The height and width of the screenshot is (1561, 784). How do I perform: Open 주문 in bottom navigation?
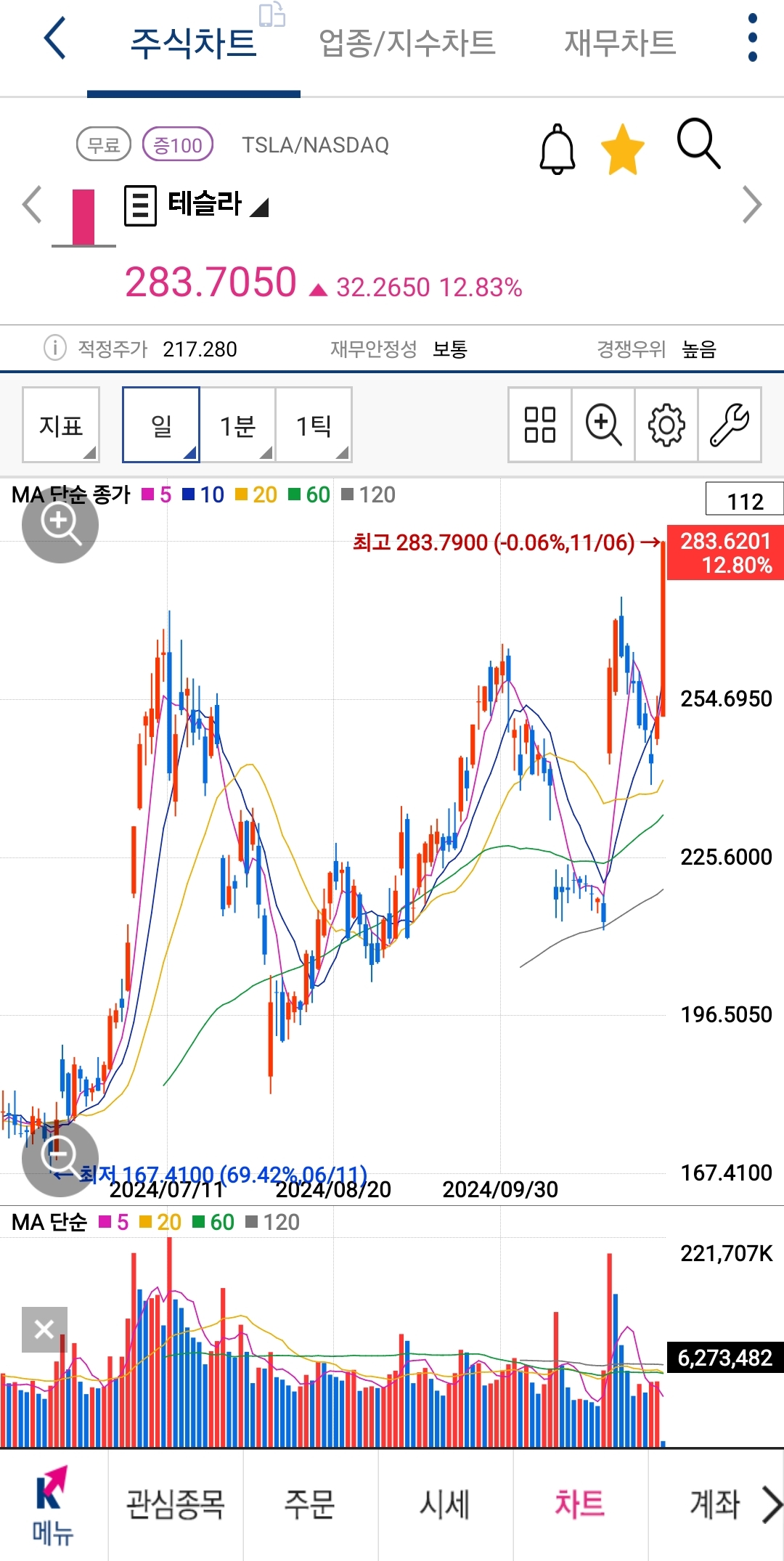coord(309,1504)
